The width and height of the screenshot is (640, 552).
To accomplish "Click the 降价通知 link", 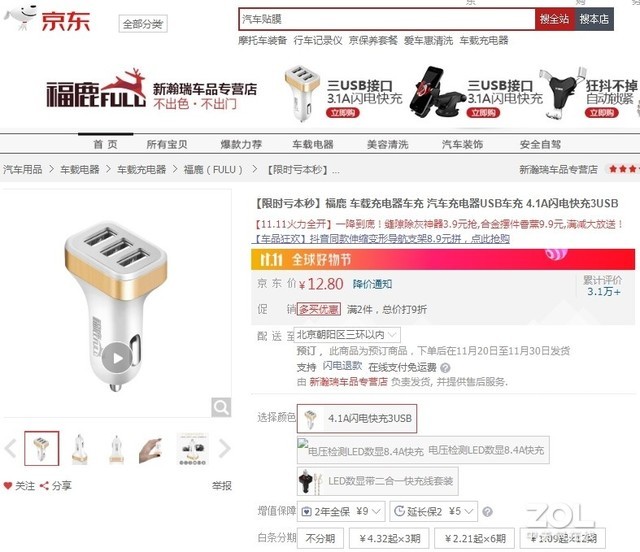I will [372, 284].
